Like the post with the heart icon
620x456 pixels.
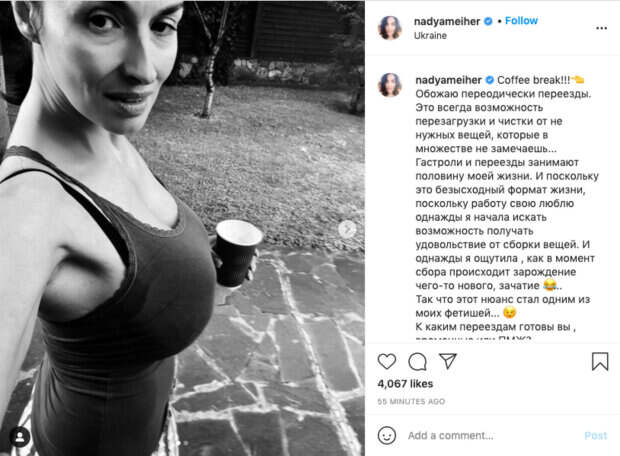(387, 361)
